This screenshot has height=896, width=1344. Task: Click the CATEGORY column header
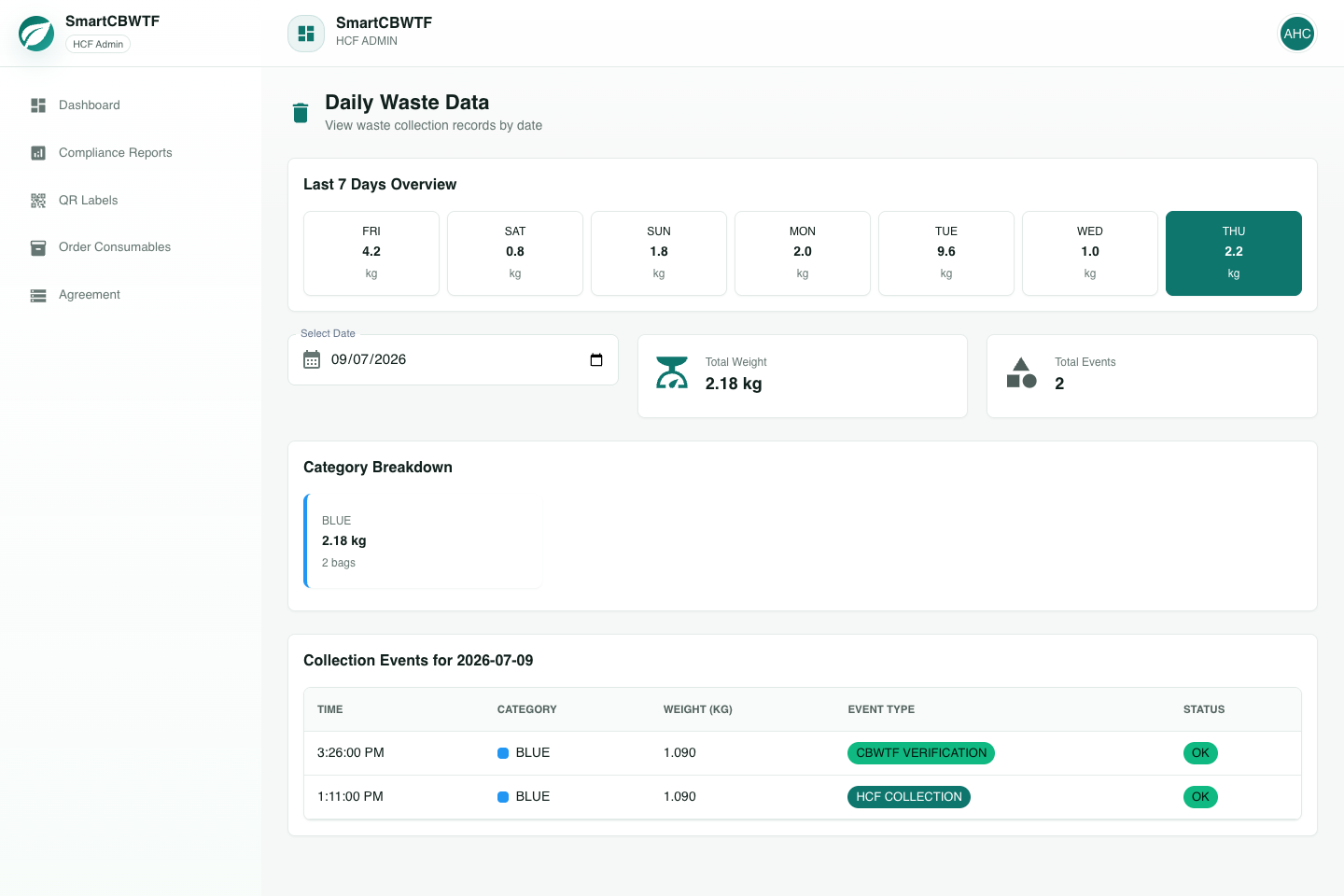[526, 709]
